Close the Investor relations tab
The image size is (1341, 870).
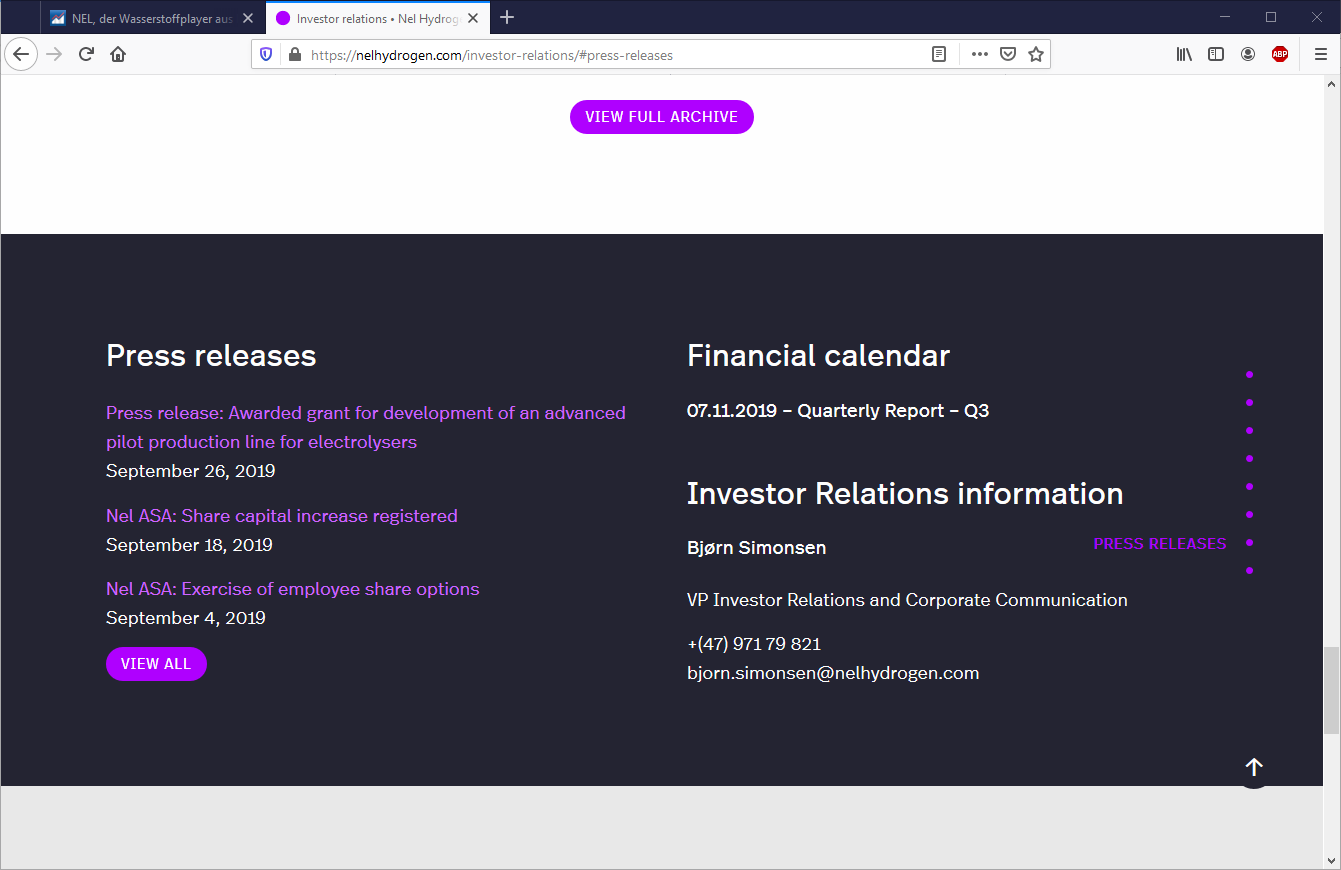coord(473,18)
